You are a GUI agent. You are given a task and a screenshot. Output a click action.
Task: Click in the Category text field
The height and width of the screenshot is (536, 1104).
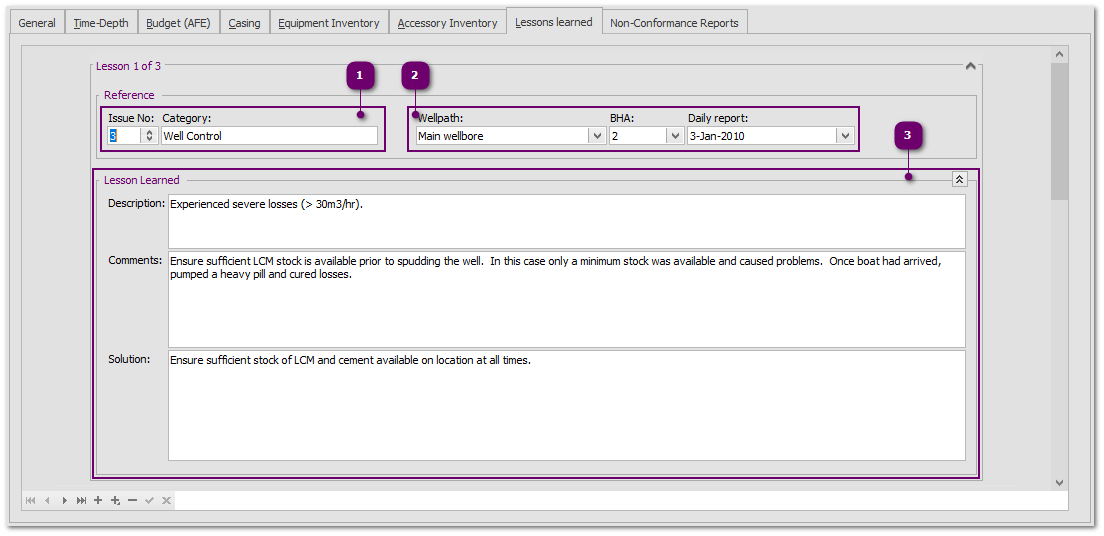(269, 136)
